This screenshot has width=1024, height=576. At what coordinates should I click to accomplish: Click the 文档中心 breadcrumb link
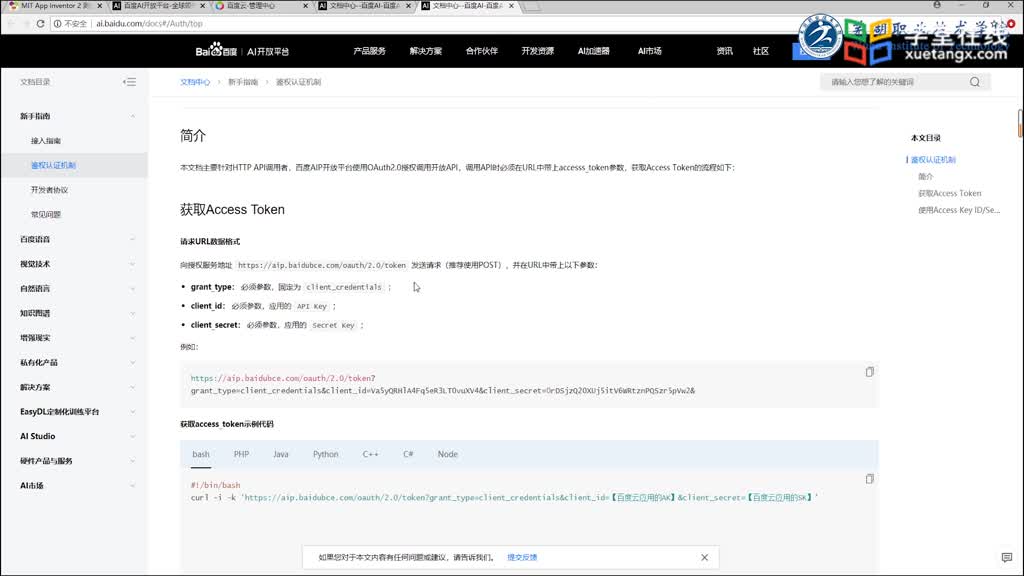(x=195, y=82)
